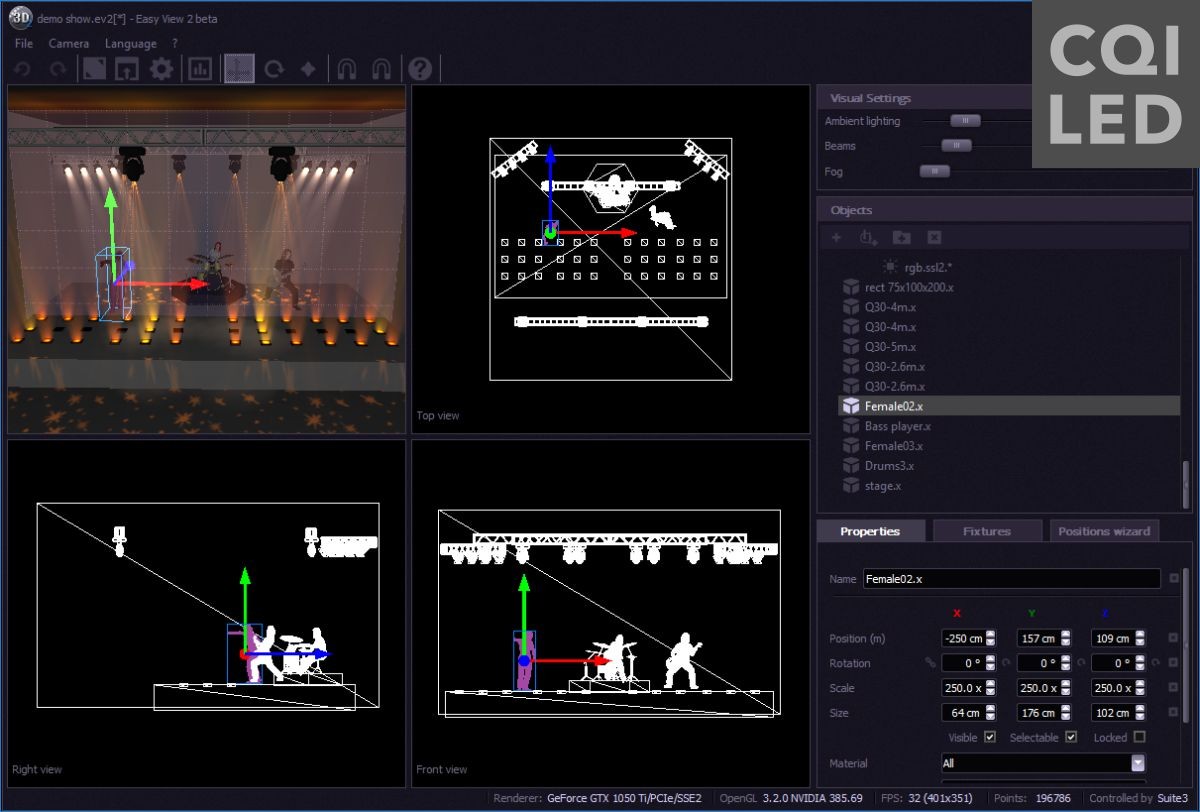This screenshot has width=1200, height=812.
Task: Increase the Position X value with stepper
Action: (990, 634)
